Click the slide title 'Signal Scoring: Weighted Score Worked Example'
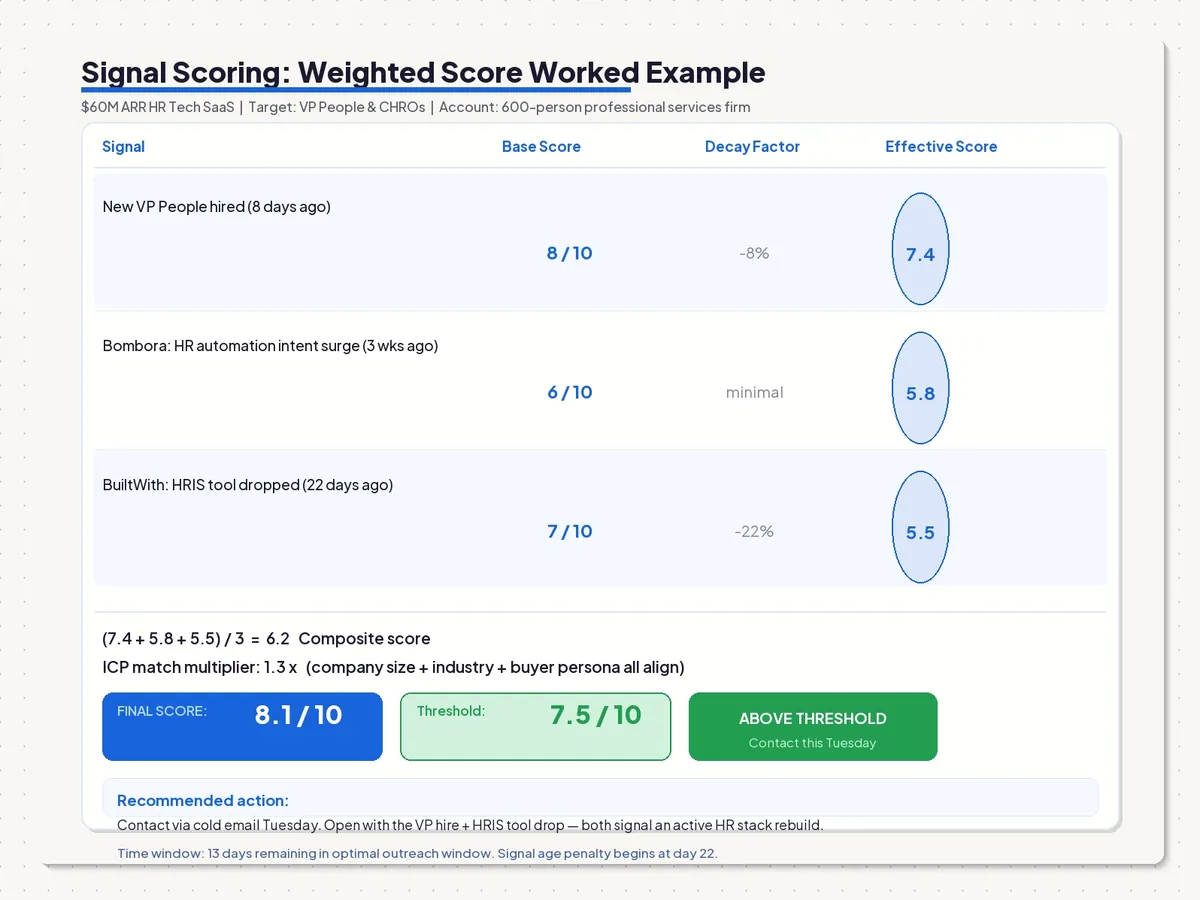This screenshot has width=1200, height=900. tap(423, 73)
